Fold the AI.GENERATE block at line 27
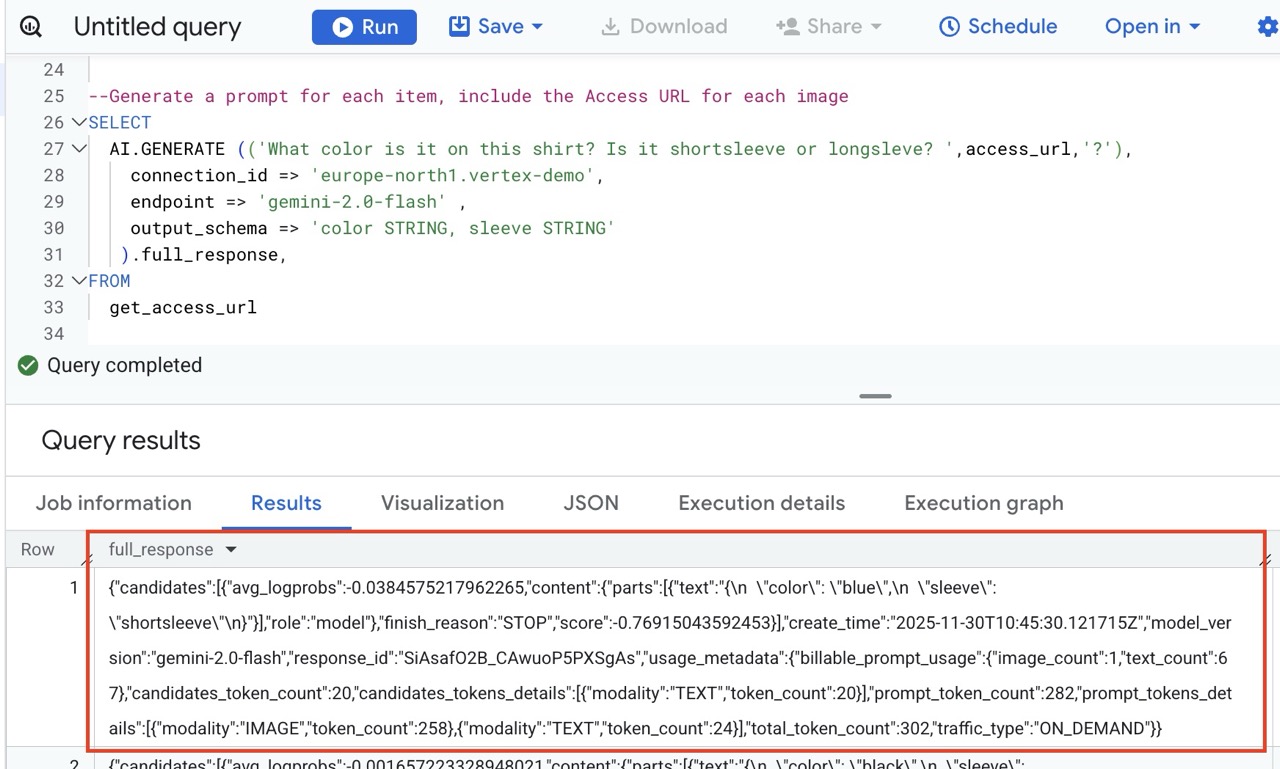This screenshot has height=769, width=1280. click(79, 149)
